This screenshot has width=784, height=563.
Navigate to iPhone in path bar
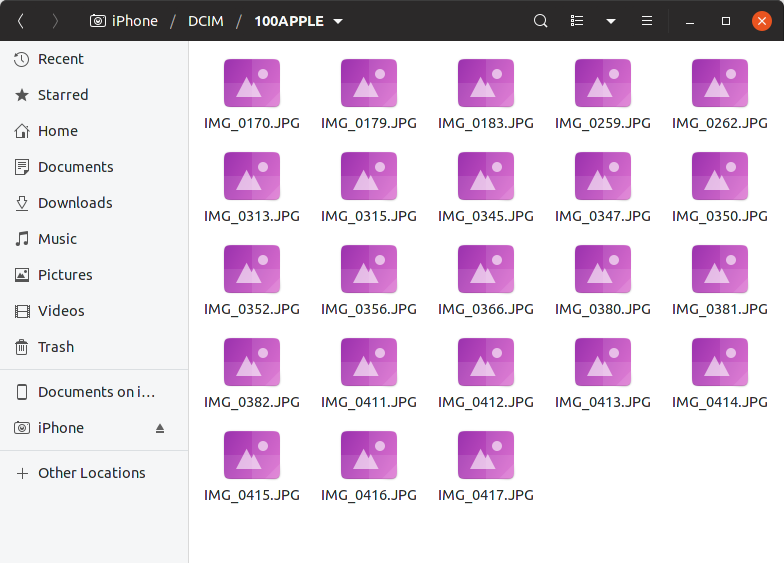pyautogui.click(x=124, y=21)
